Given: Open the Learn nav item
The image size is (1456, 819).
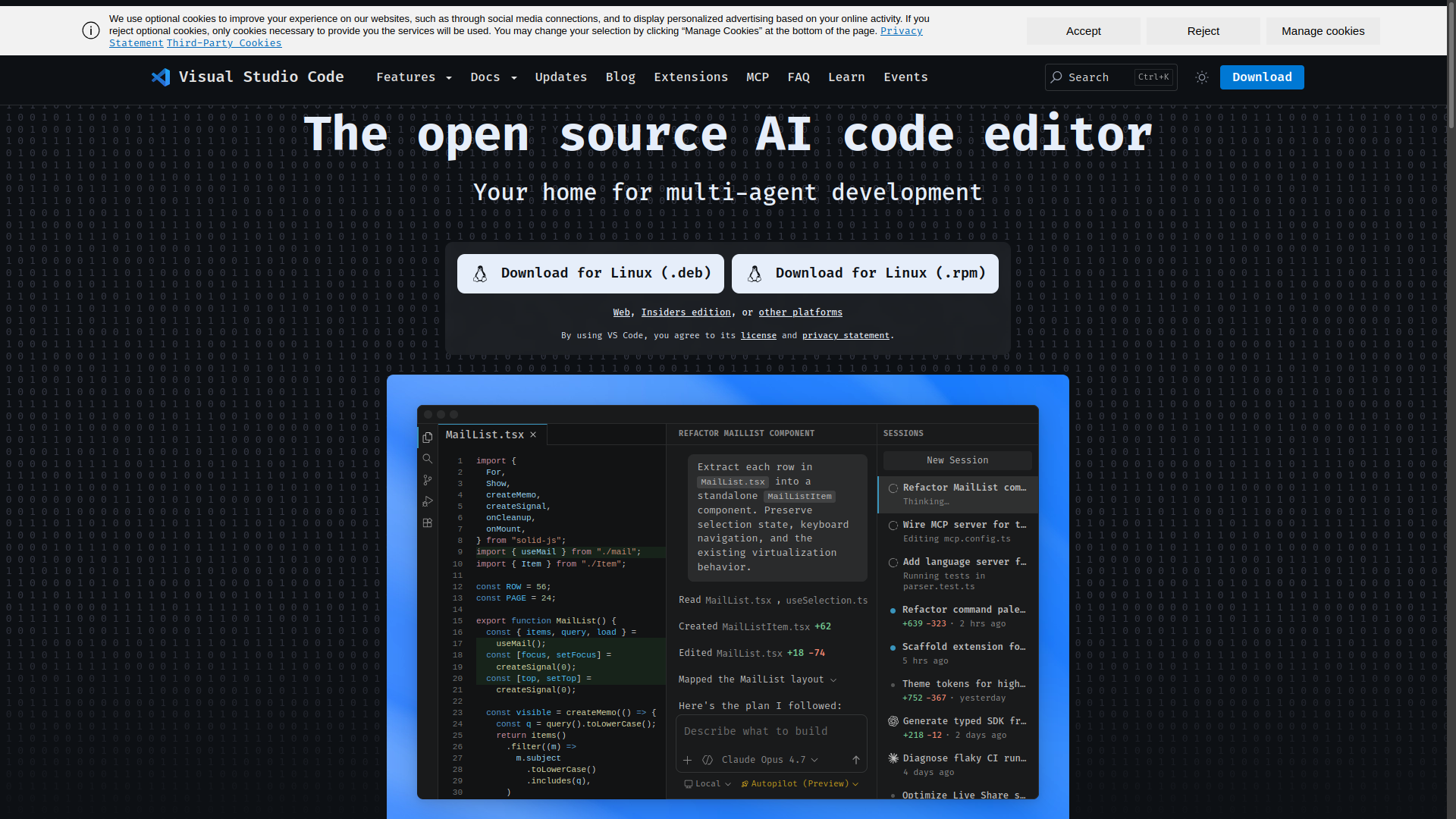Looking at the screenshot, I should click(846, 77).
